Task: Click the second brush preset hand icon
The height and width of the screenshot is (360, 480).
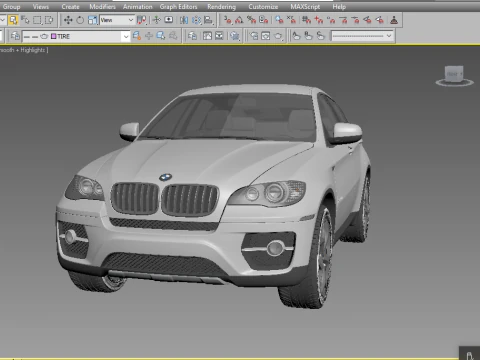Action: 308,36
